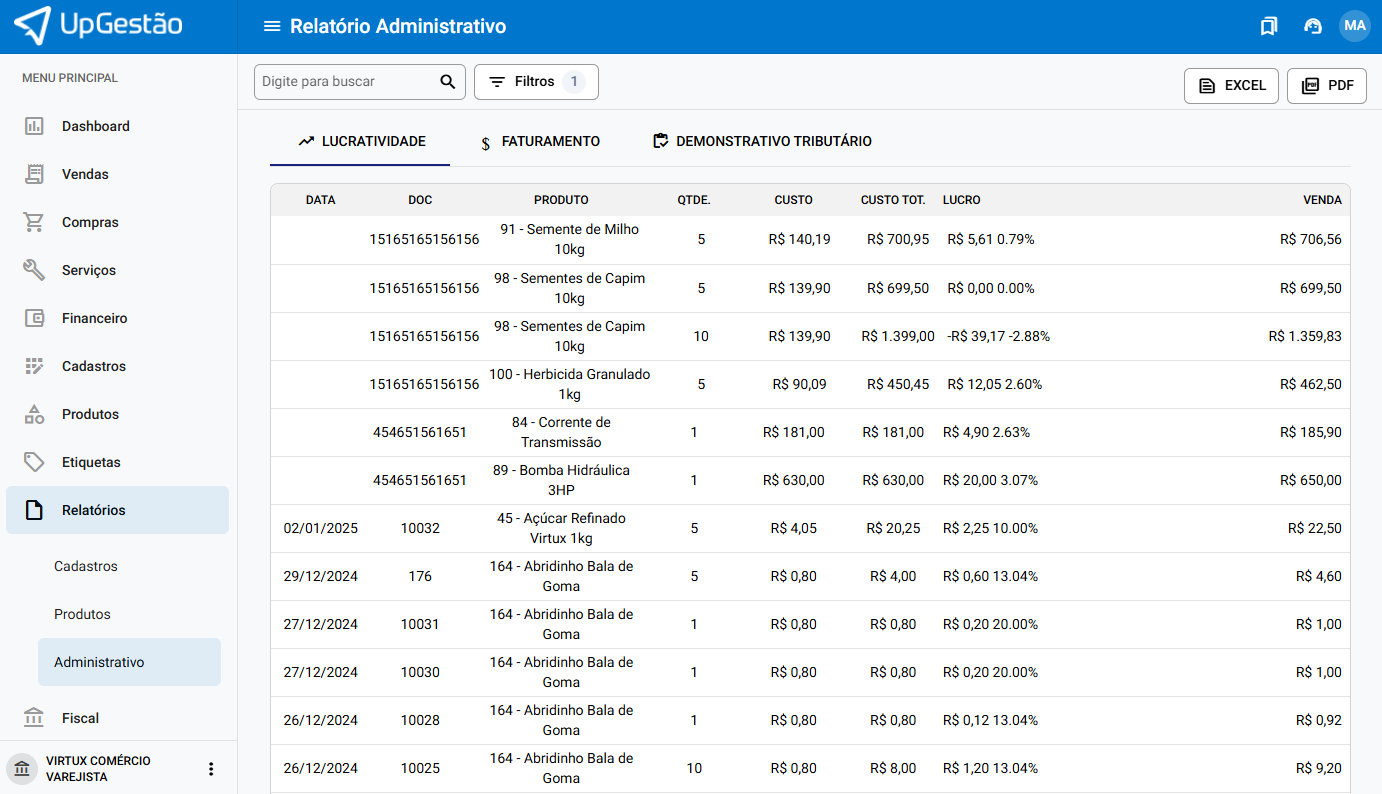The image size is (1382, 794).
Task: Click the search magnifier icon
Action: [448, 82]
